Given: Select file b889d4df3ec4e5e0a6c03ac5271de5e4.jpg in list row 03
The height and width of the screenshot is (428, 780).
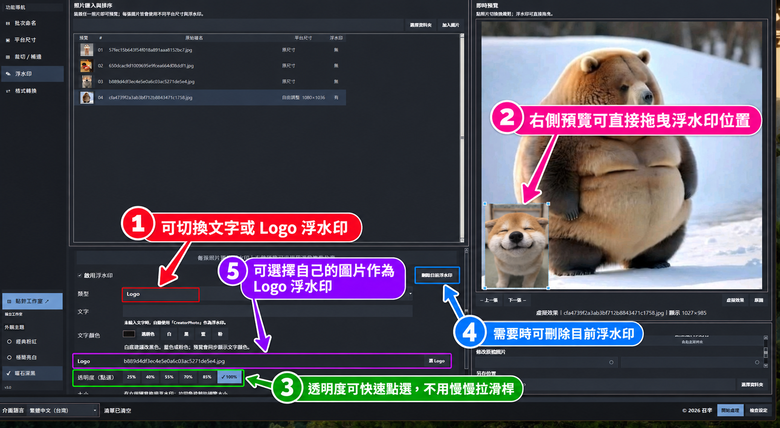Looking at the screenshot, I should pyautogui.click(x=152, y=82).
